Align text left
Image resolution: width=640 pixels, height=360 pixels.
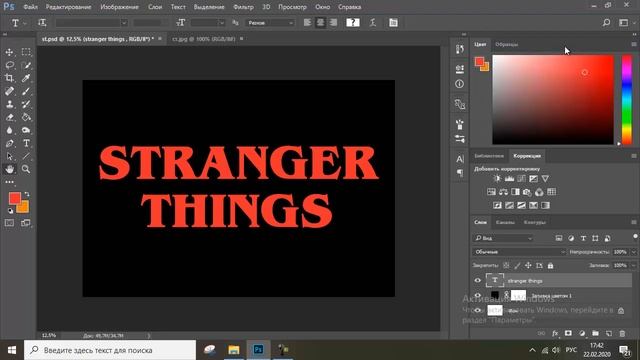click(307, 23)
